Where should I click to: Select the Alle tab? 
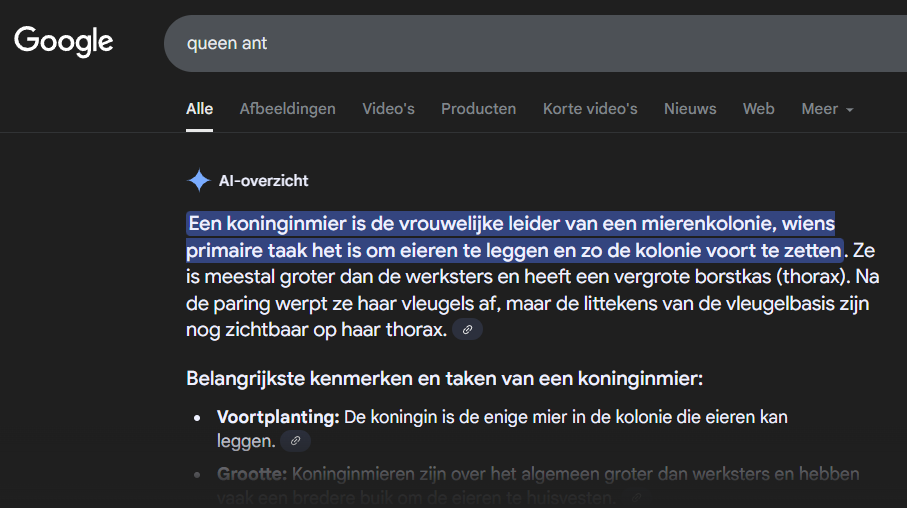click(x=199, y=109)
